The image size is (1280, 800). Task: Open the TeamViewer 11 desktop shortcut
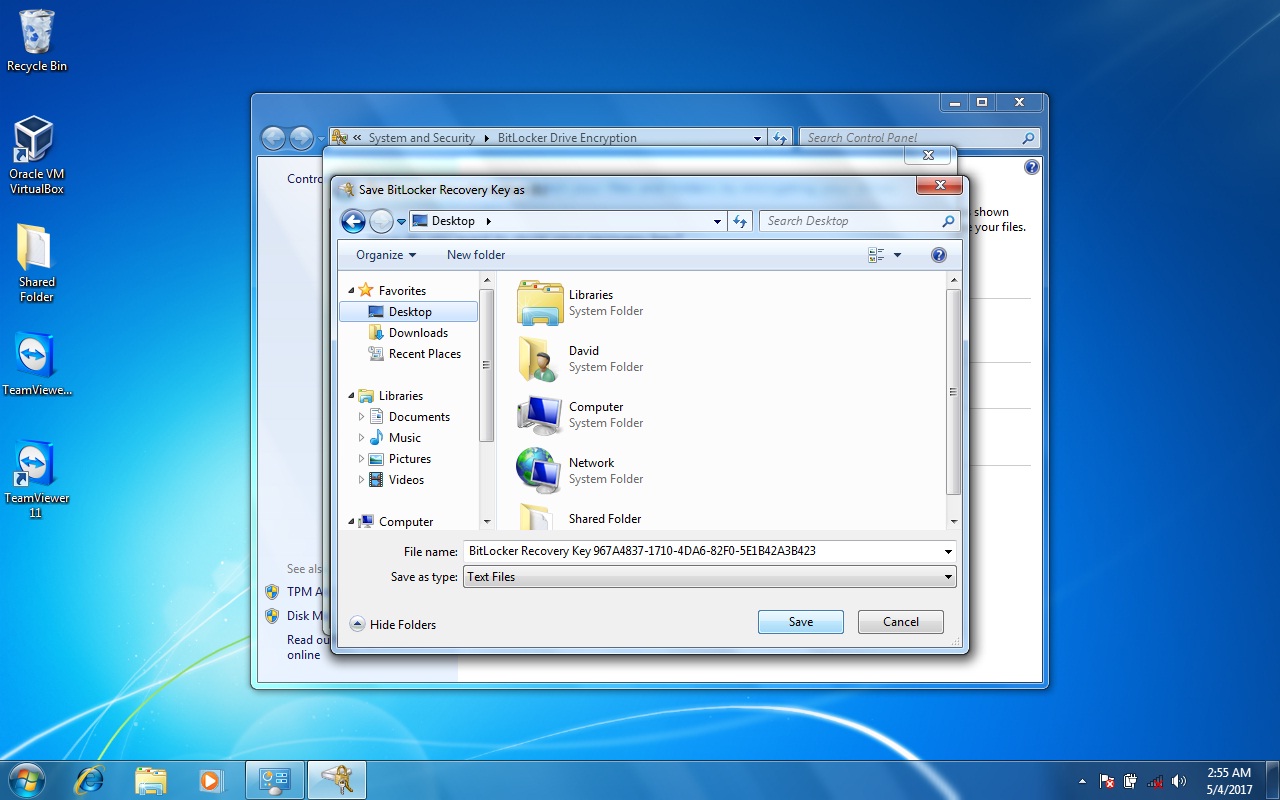pyautogui.click(x=36, y=479)
